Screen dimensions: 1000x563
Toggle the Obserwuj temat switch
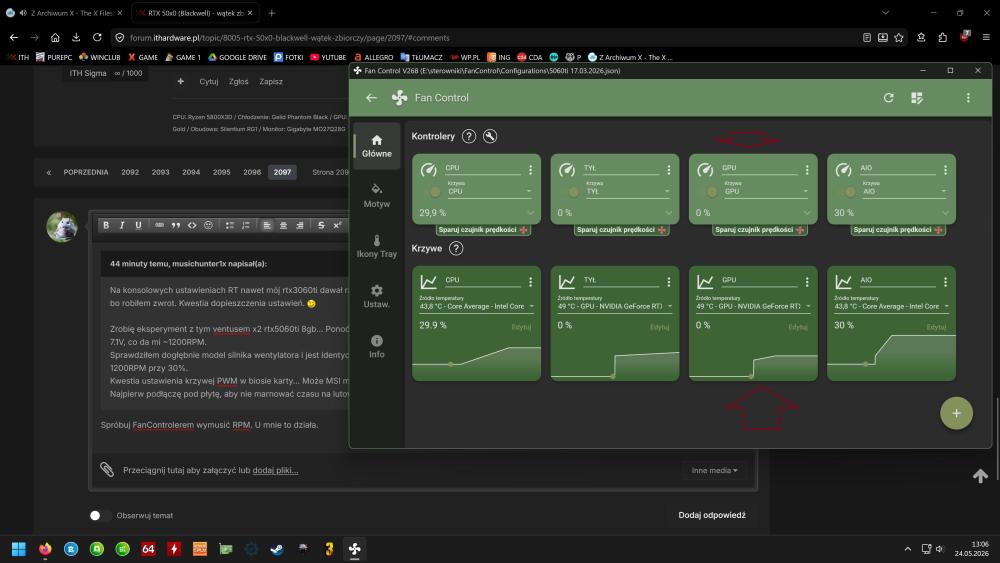98,515
